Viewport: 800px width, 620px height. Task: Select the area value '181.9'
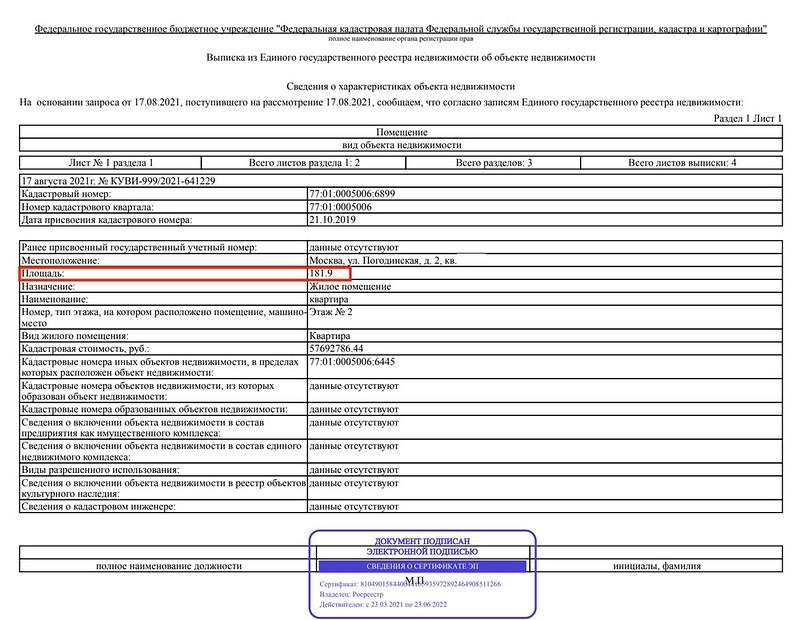click(x=321, y=274)
